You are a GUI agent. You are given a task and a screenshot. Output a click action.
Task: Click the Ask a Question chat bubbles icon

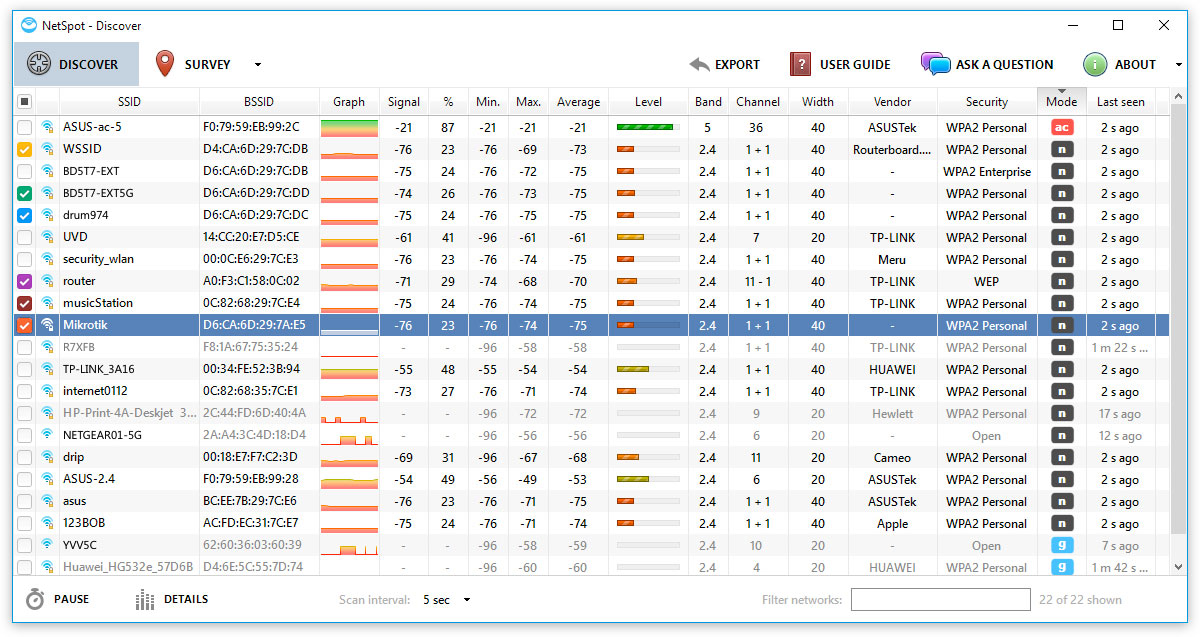point(935,64)
